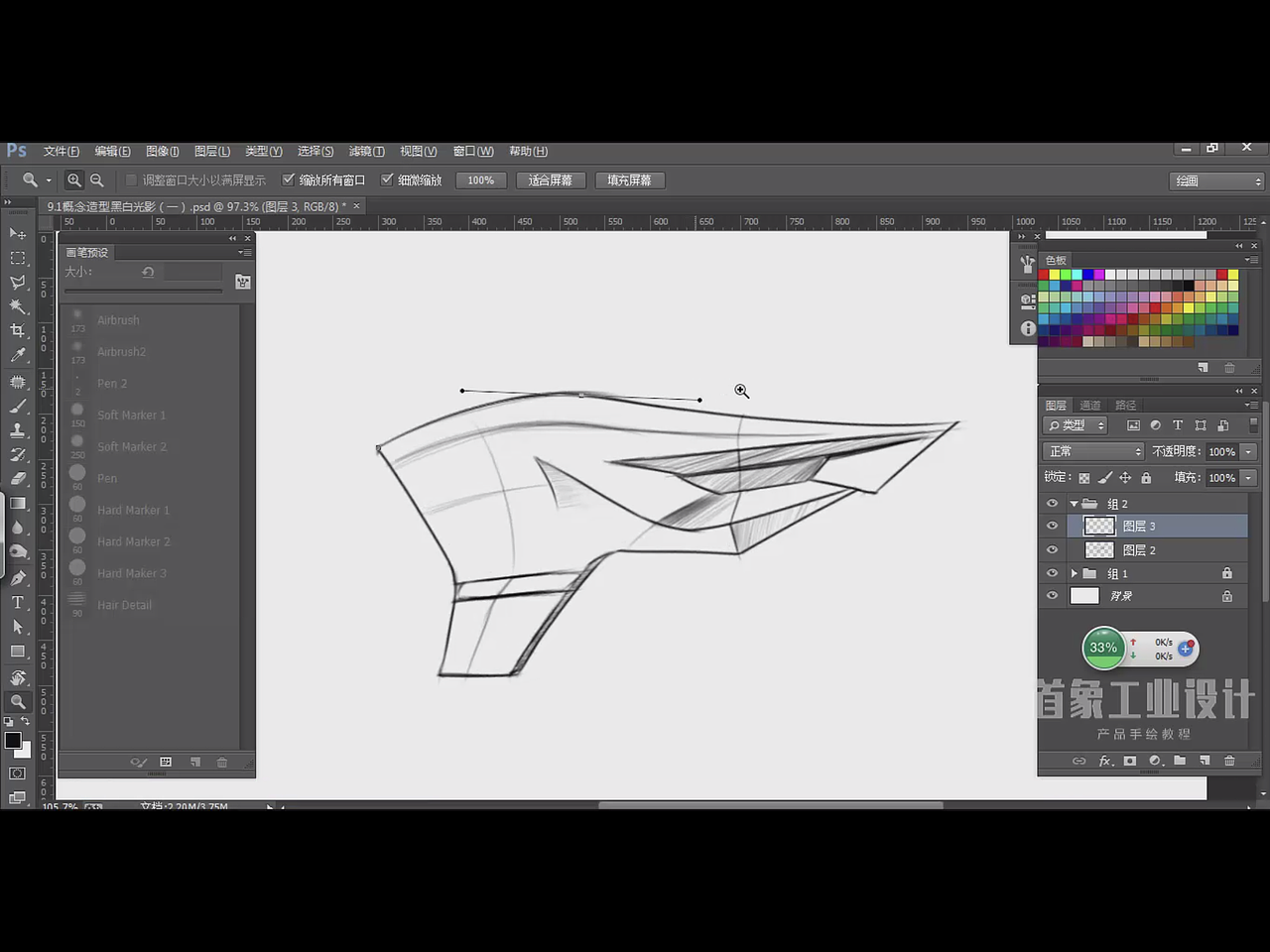
Task: Open 窗口(W) menu
Action: click(473, 152)
